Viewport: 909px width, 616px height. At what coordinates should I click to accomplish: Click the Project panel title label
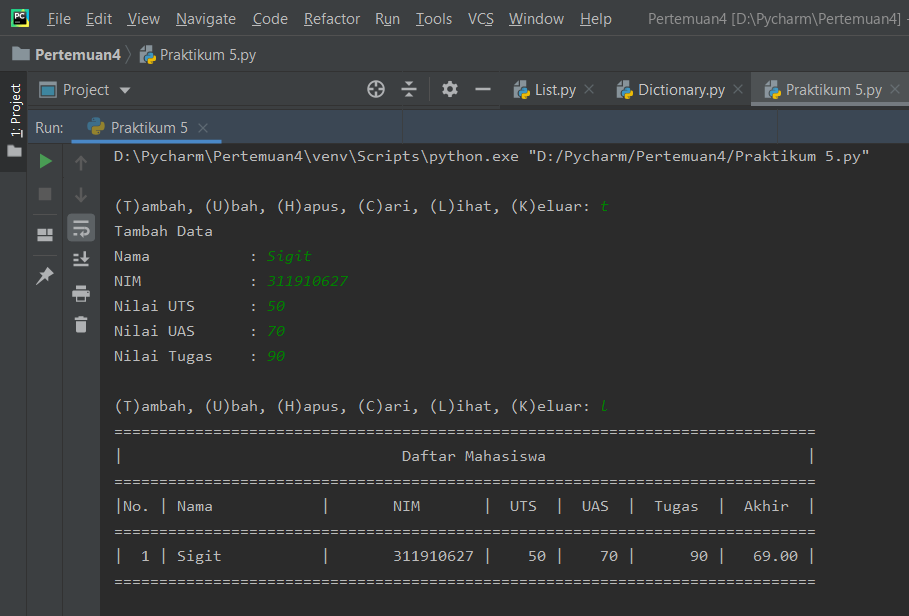point(86,90)
